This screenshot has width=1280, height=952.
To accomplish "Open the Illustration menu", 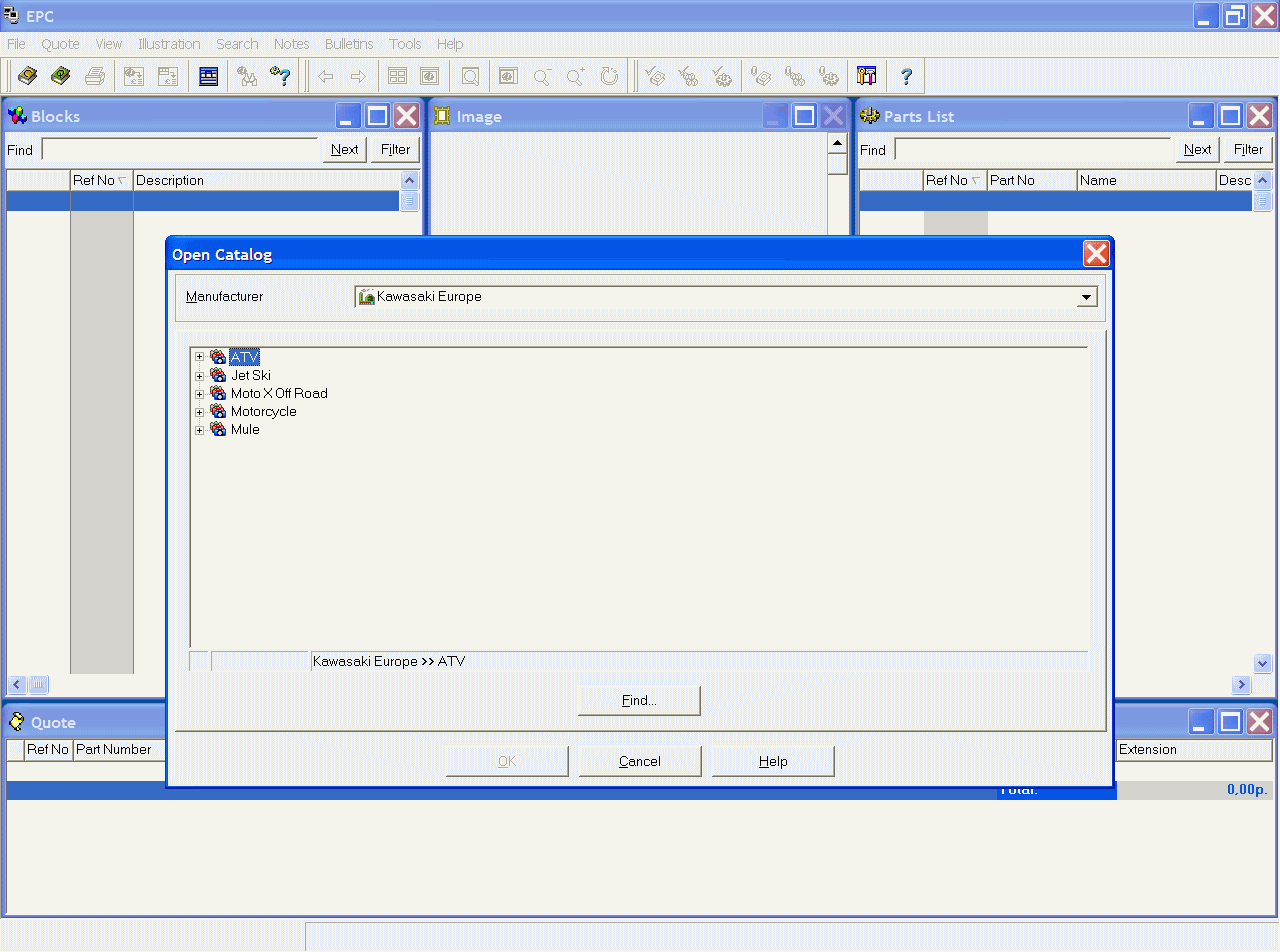I will coord(169,44).
